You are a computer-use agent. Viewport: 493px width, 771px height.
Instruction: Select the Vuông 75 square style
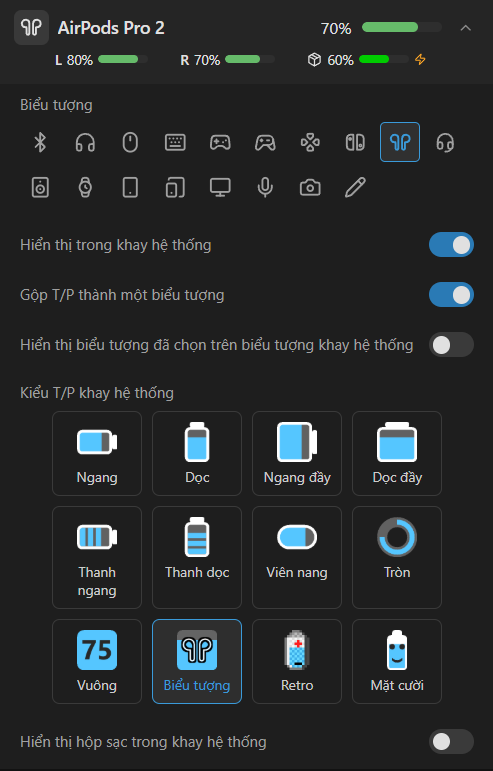[97, 661]
